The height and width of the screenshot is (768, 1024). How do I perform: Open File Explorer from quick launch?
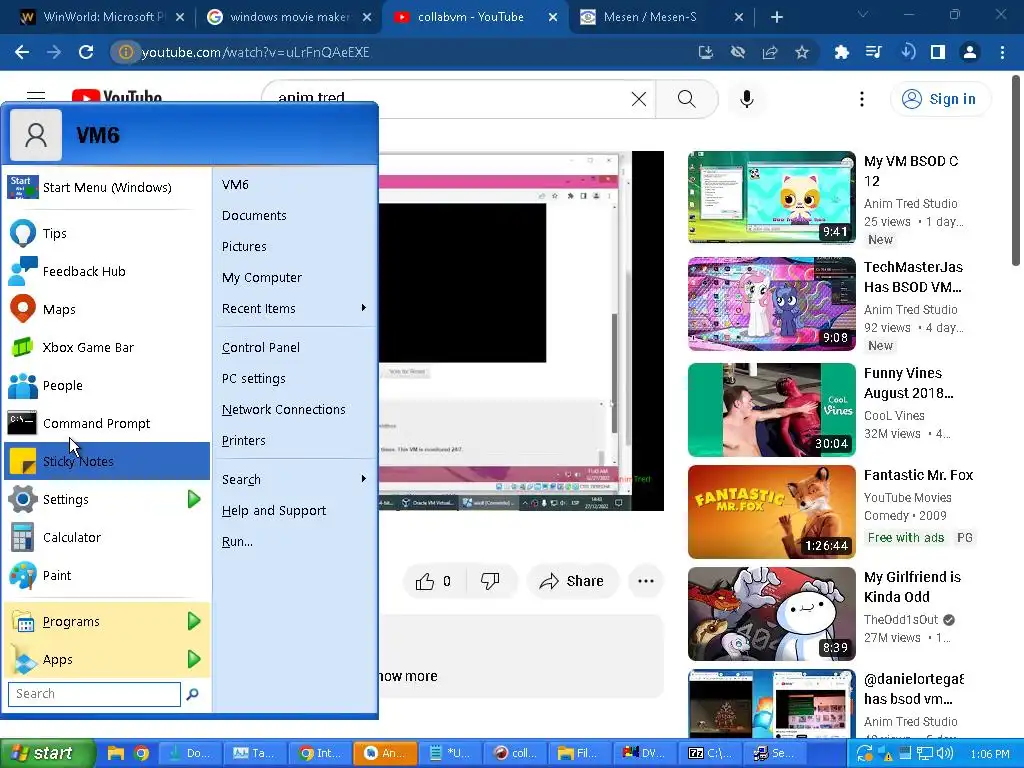(x=116, y=754)
